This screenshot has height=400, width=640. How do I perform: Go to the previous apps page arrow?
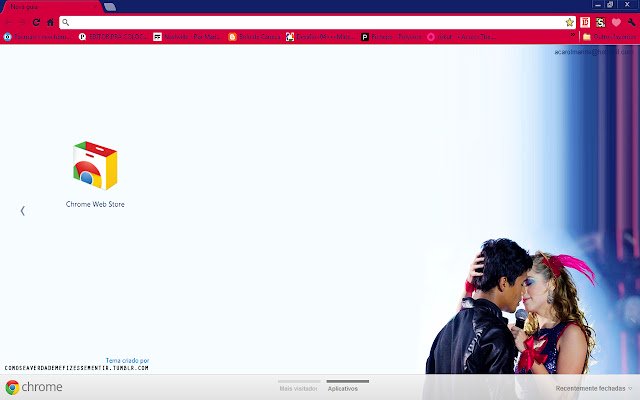(x=23, y=211)
